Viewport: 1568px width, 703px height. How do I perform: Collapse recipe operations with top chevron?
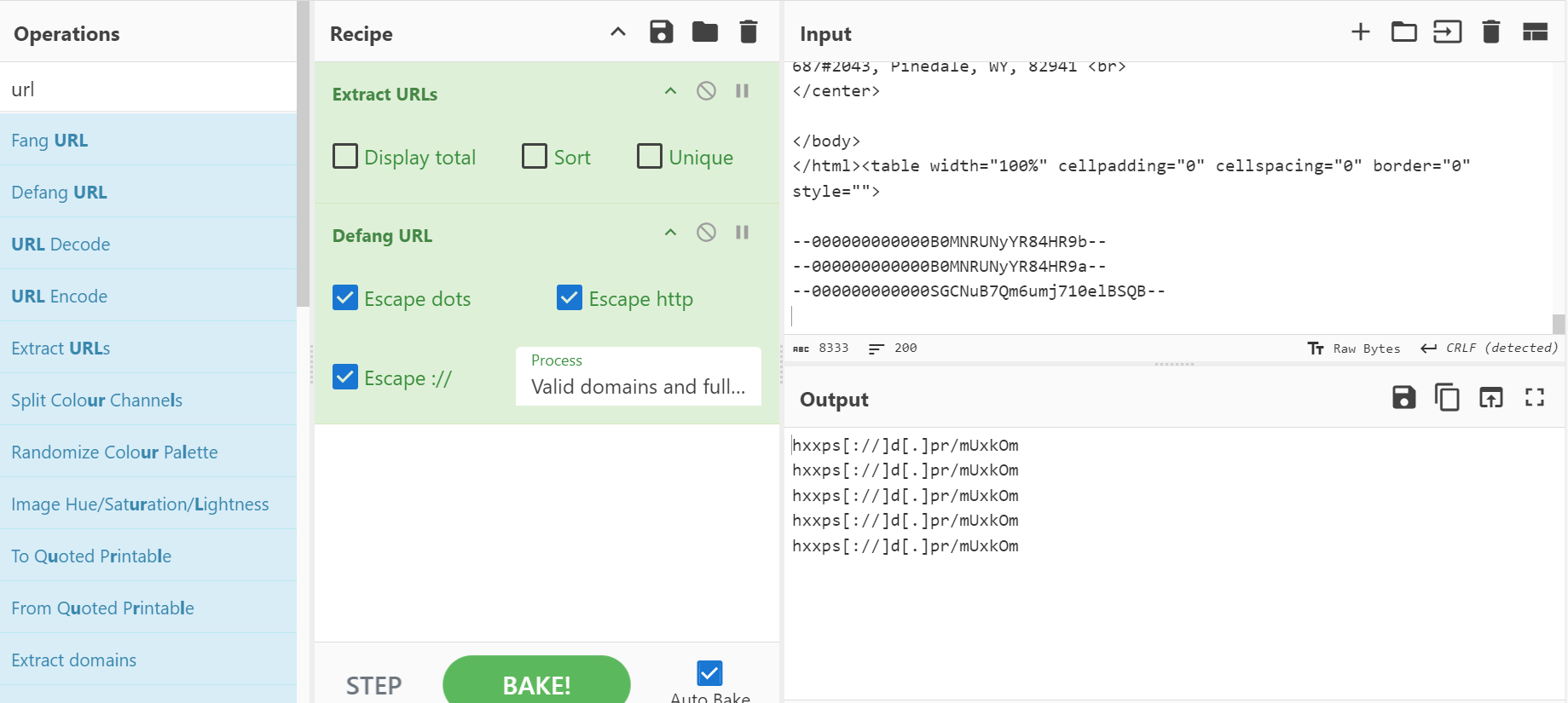click(x=618, y=32)
